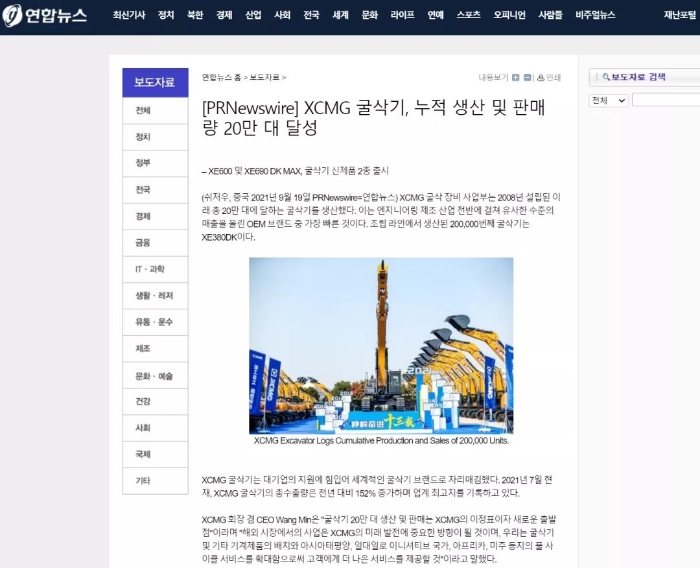Screen dimensions: 700x568
Task: Select IT · 과학 in the sidebar
Action: 155,269
